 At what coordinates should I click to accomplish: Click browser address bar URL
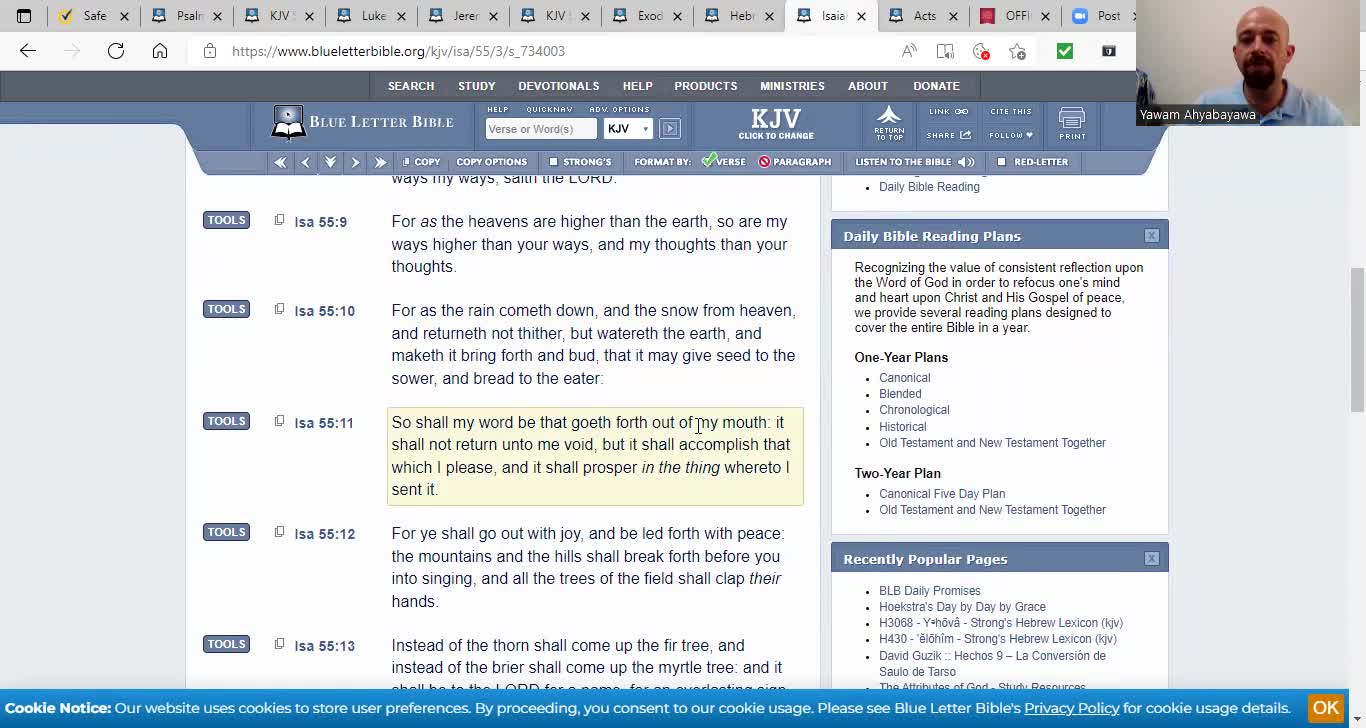click(398, 51)
